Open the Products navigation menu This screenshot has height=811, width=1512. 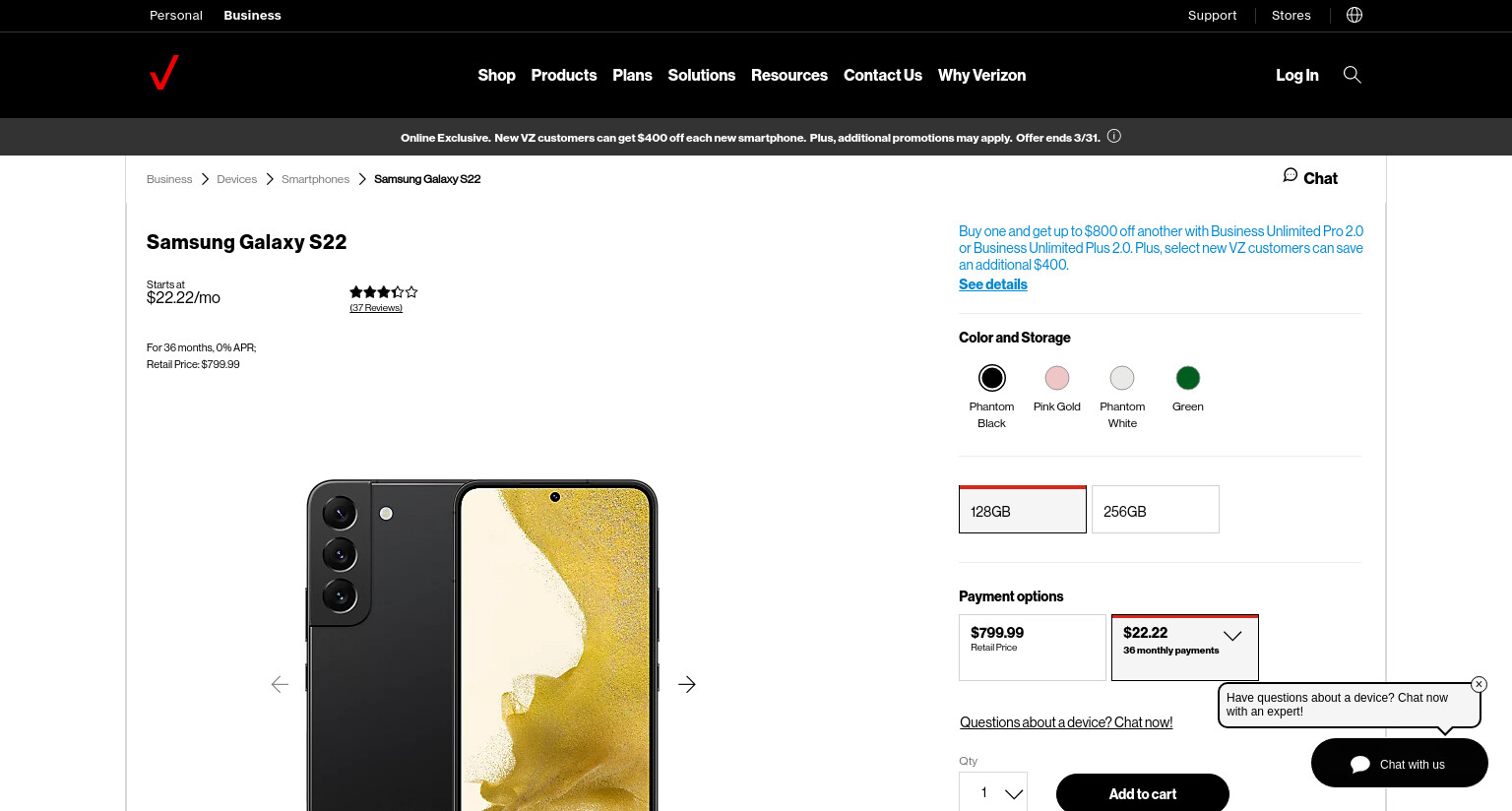pyautogui.click(x=564, y=75)
